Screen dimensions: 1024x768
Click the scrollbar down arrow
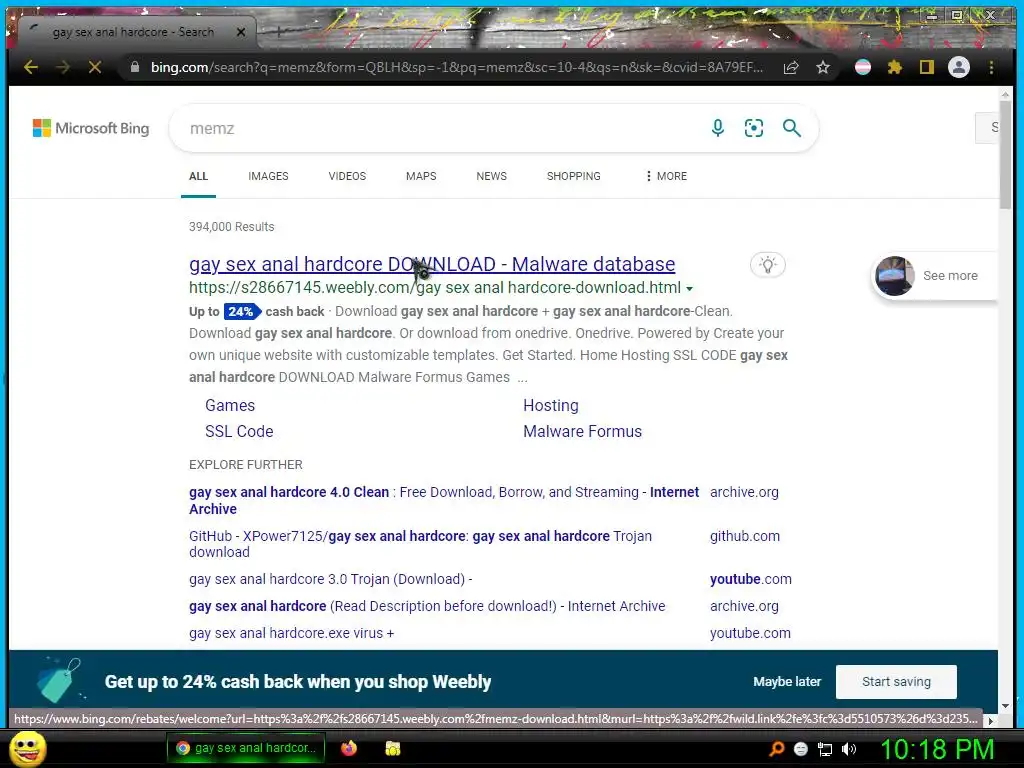click(x=1005, y=707)
